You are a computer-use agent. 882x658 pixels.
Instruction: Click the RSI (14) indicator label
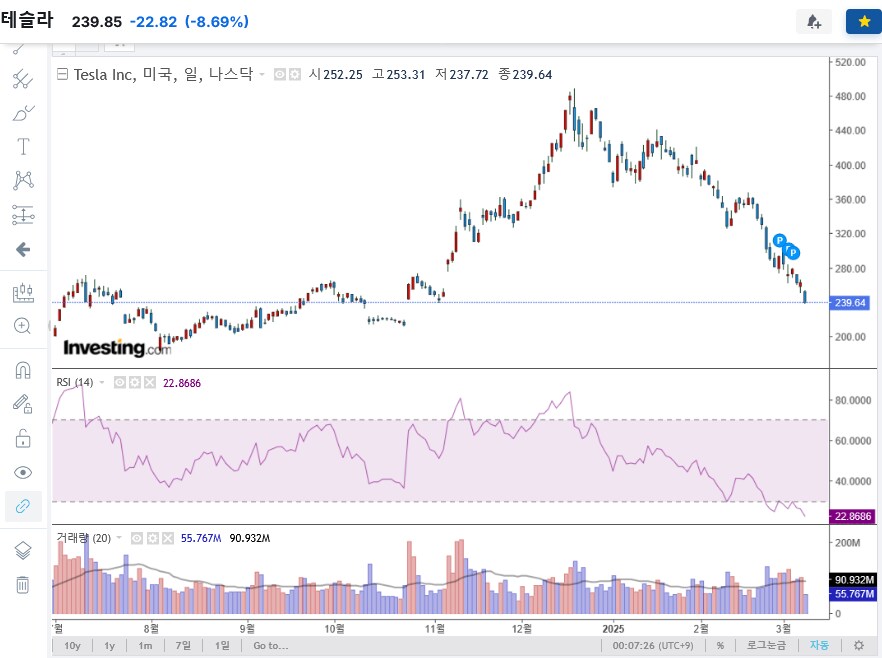pos(75,382)
